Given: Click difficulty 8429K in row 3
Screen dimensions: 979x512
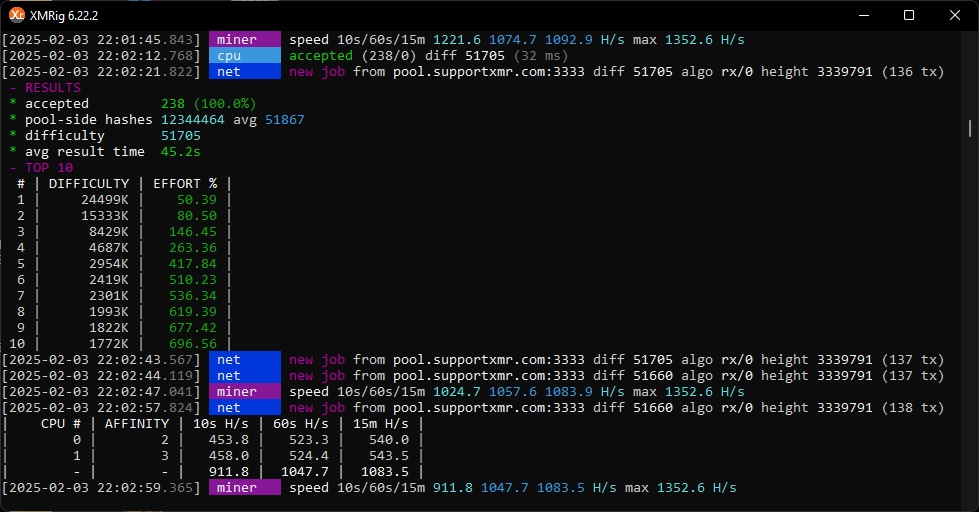Looking at the screenshot, I should (109, 232).
